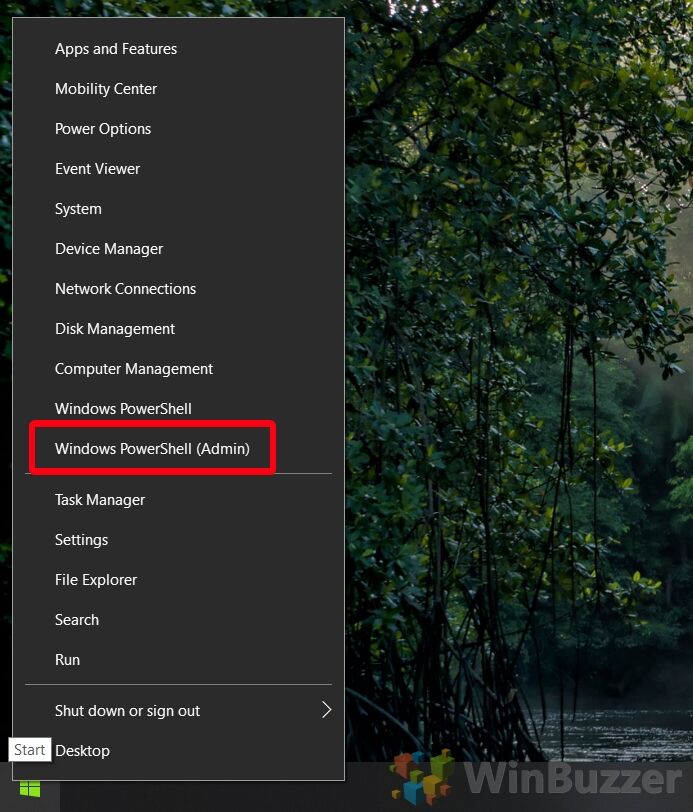Open Device Manager
The height and width of the screenshot is (812, 693).
click(x=179, y=249)
